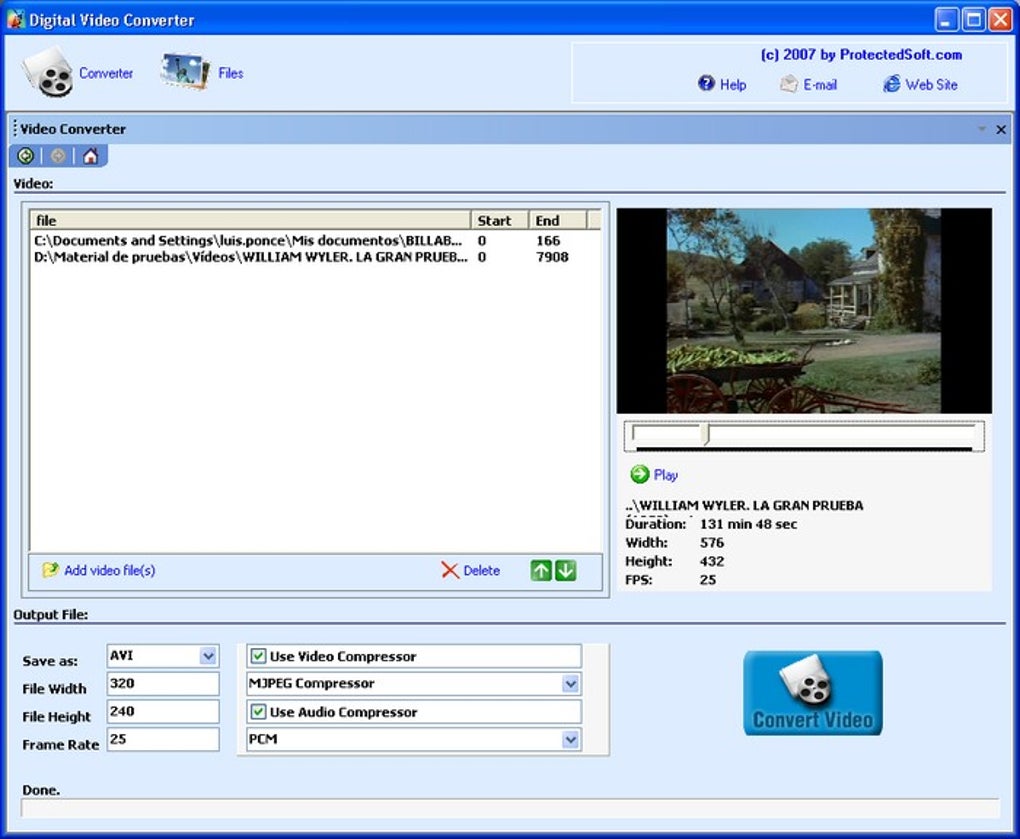Screen dimensions: 1020x839
Task: Click the File Width input field
Action: point(163,684)
